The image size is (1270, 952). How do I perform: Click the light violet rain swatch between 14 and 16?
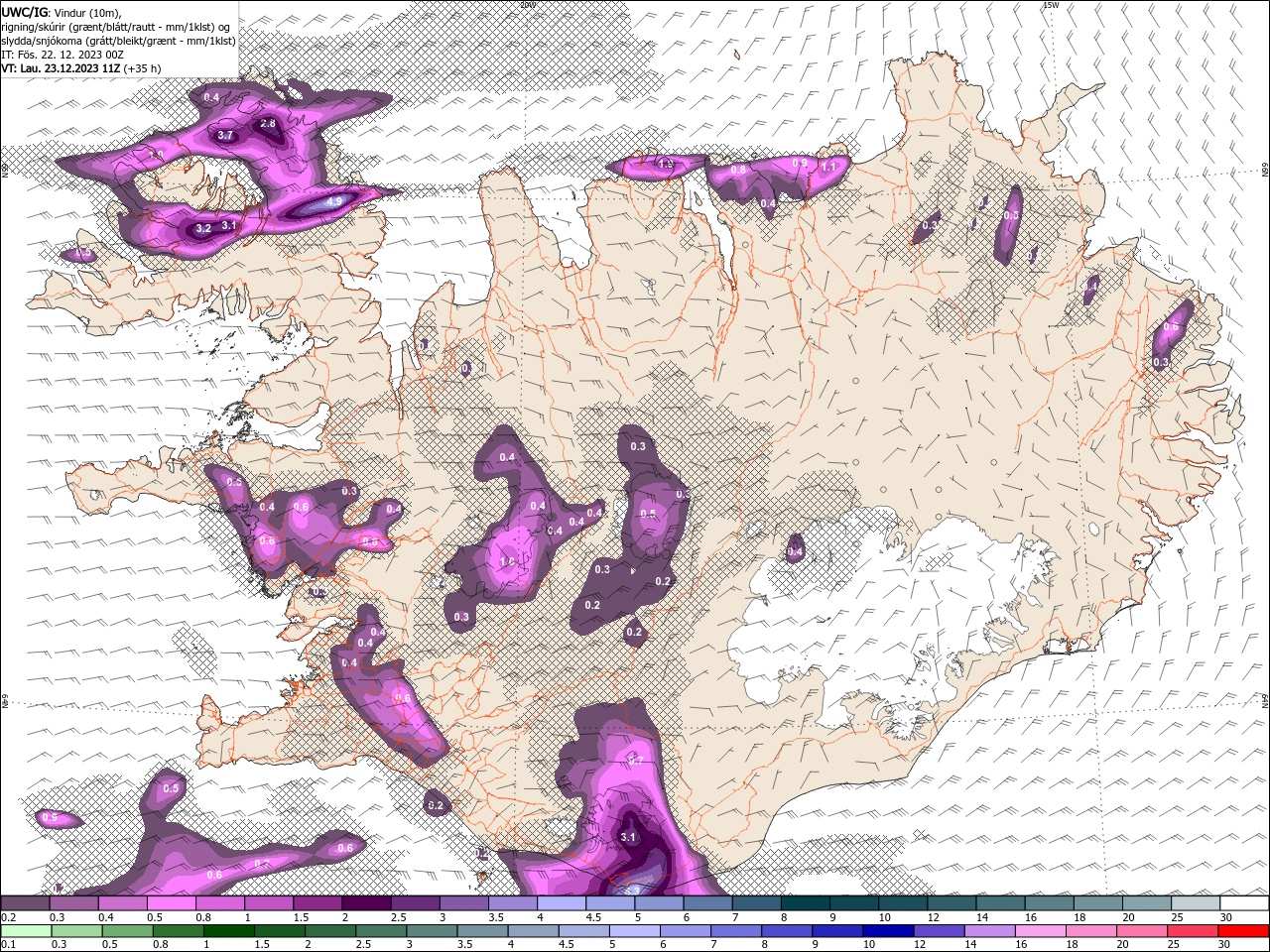(989, 931)
